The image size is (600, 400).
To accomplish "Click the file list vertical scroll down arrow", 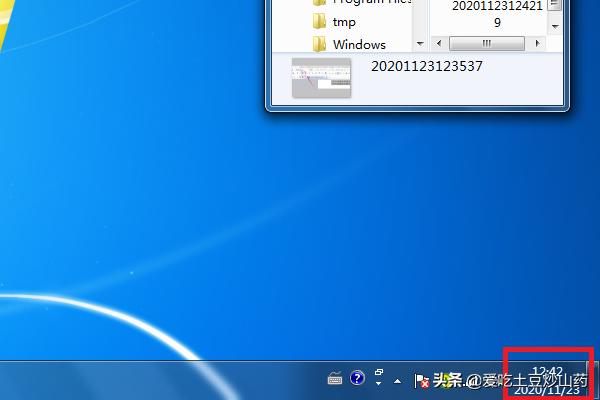I will pyautogui.click(x=554, y=28).
